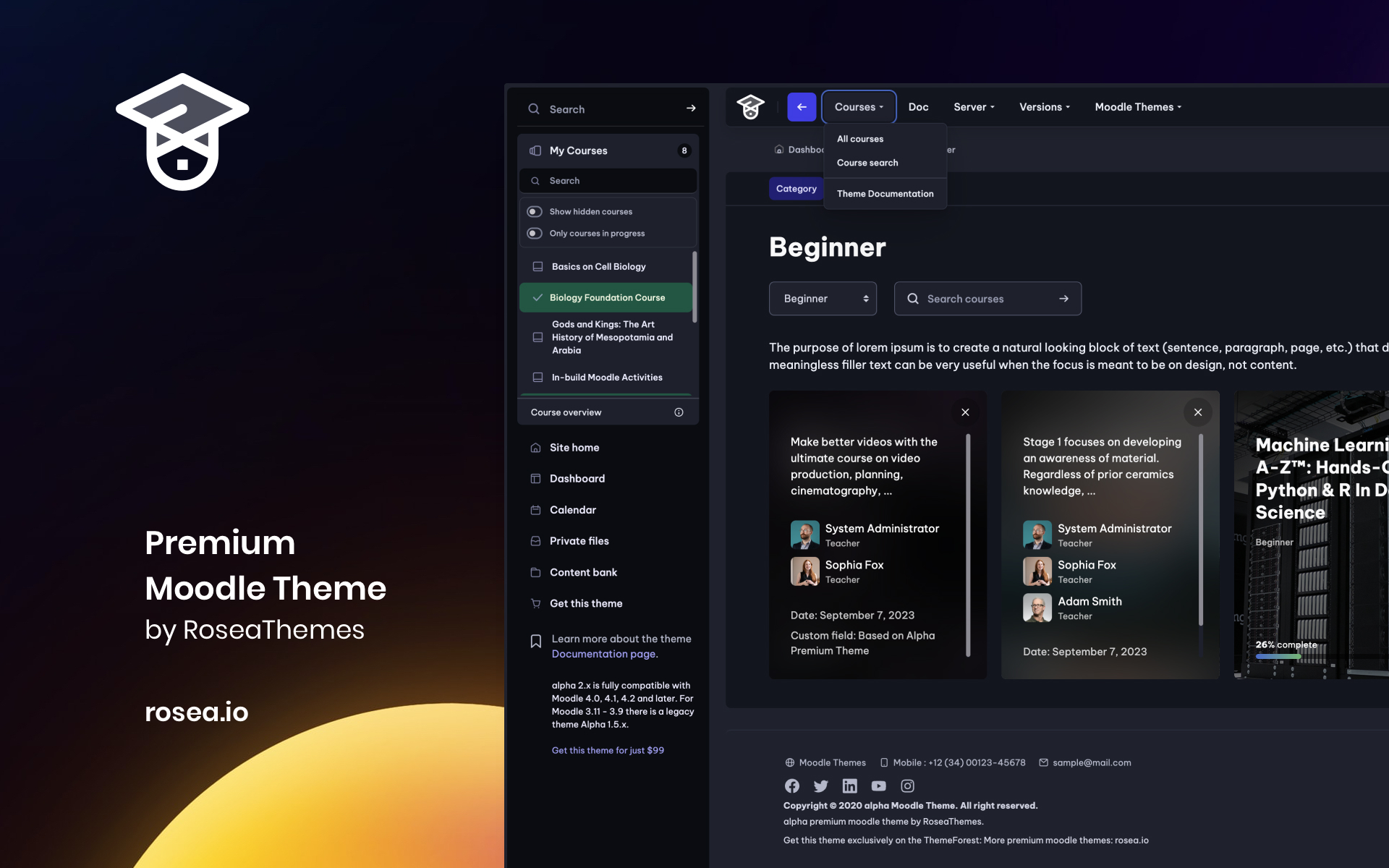Open the Instagram footer icon
Viewport: 1389px width, 868px height.
tap(908, 786)
